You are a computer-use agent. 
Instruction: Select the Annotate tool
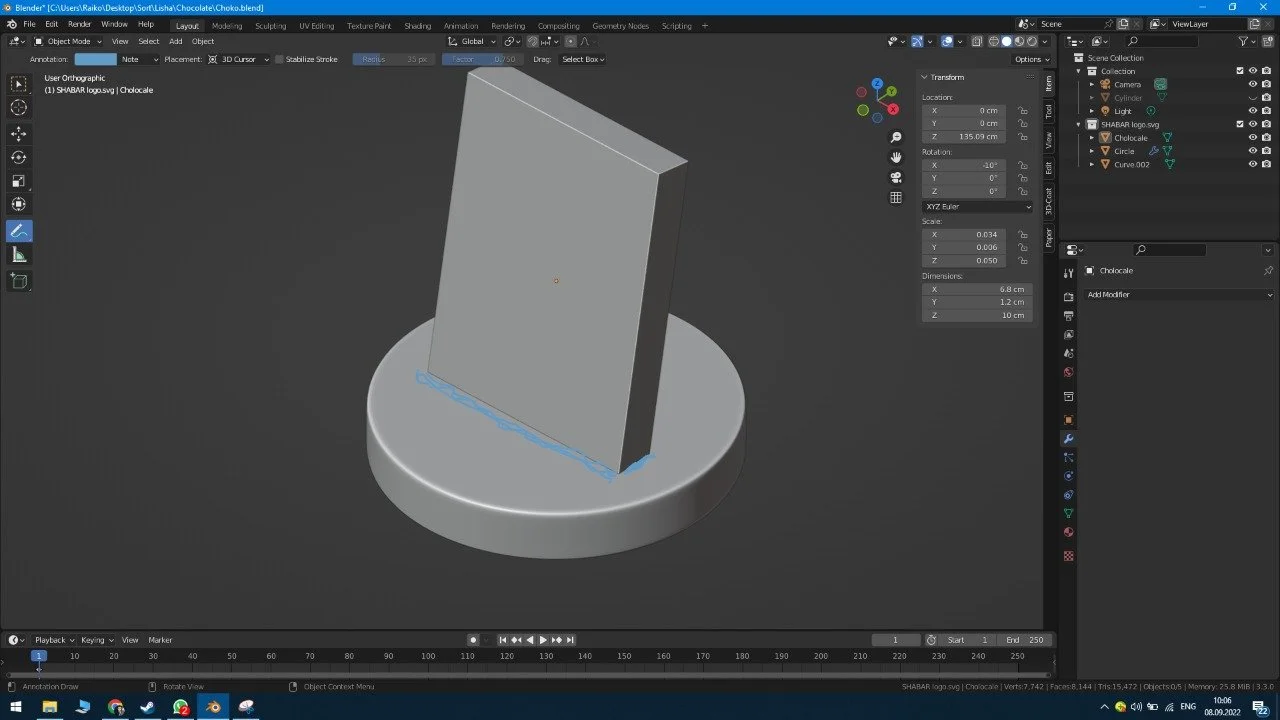(x=19, y=231)
